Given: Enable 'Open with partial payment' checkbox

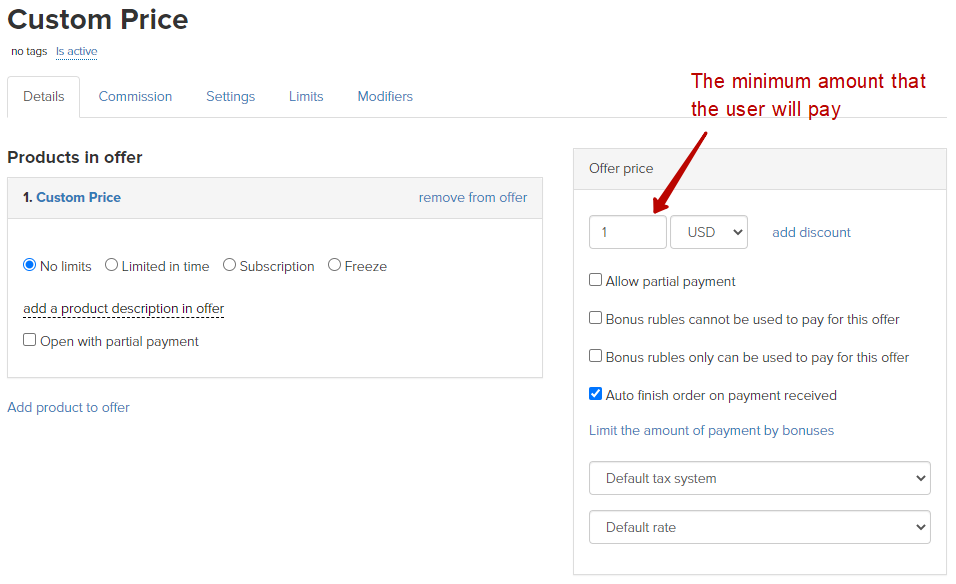Looking at the screenshot, I should [30, 341].
